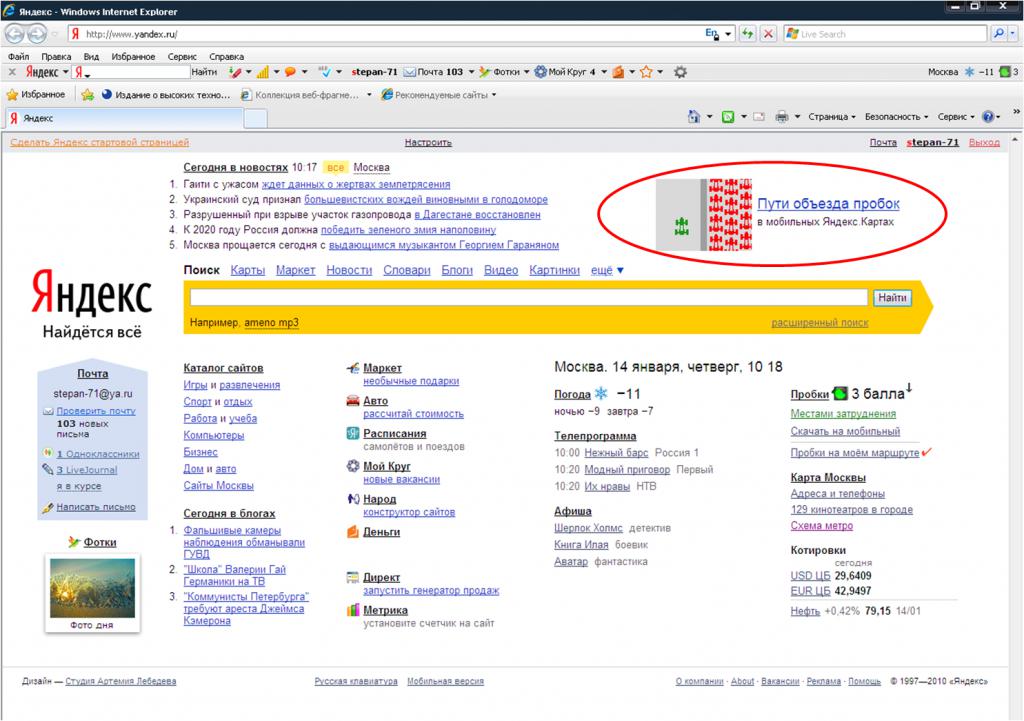Viewport: 1024px width, 721px height.
Task: Click the yellow Найти search button
Action: click(x=891, y=298)
